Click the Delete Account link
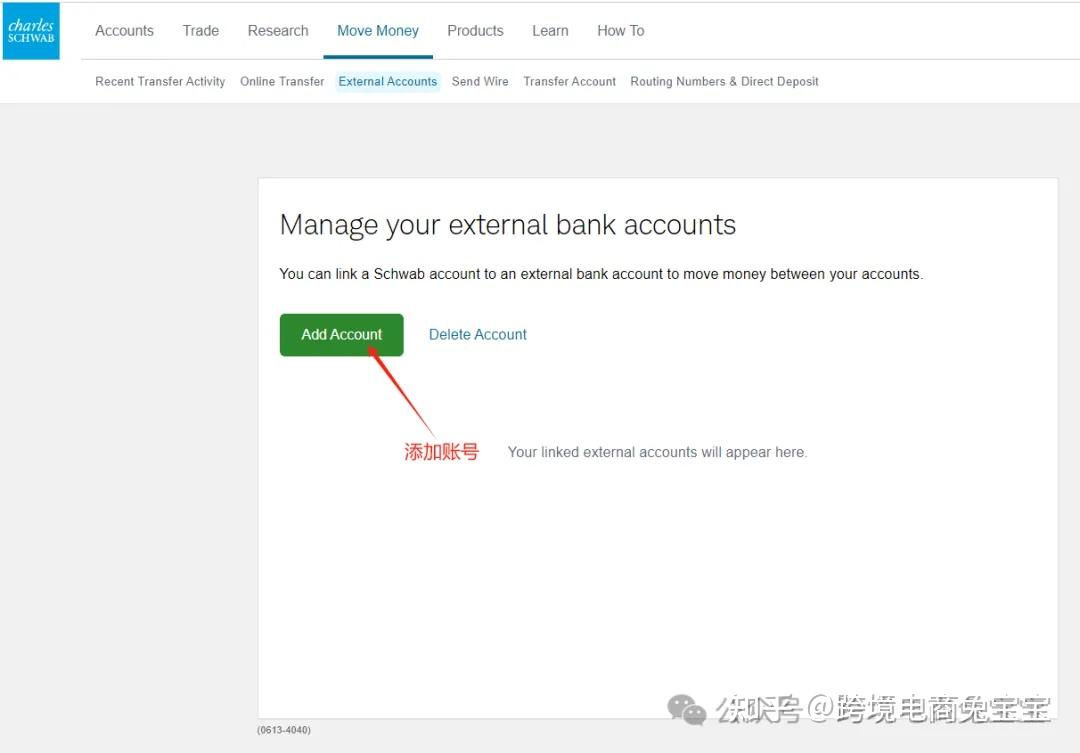Screen dimensions: 1080x753 tap(477, 334)
